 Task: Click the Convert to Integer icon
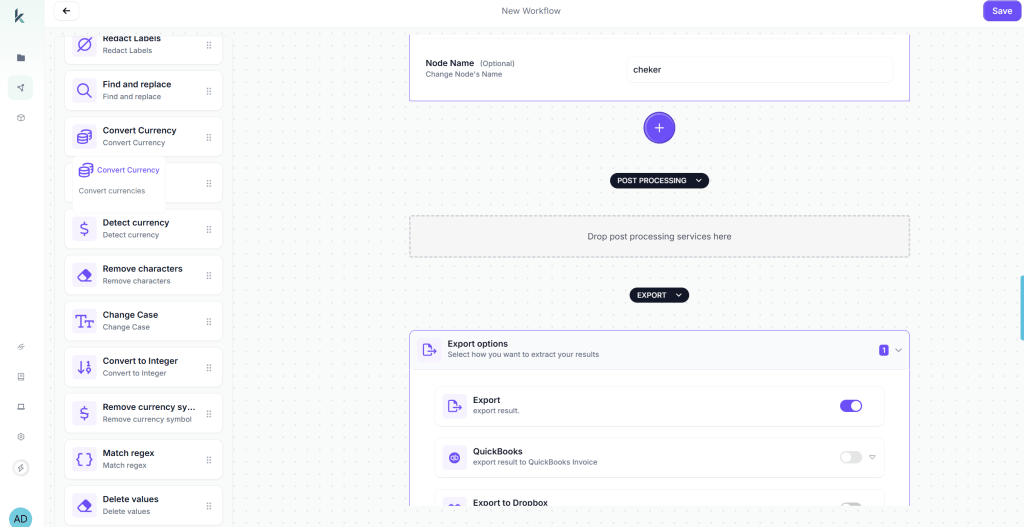(84, 367)
